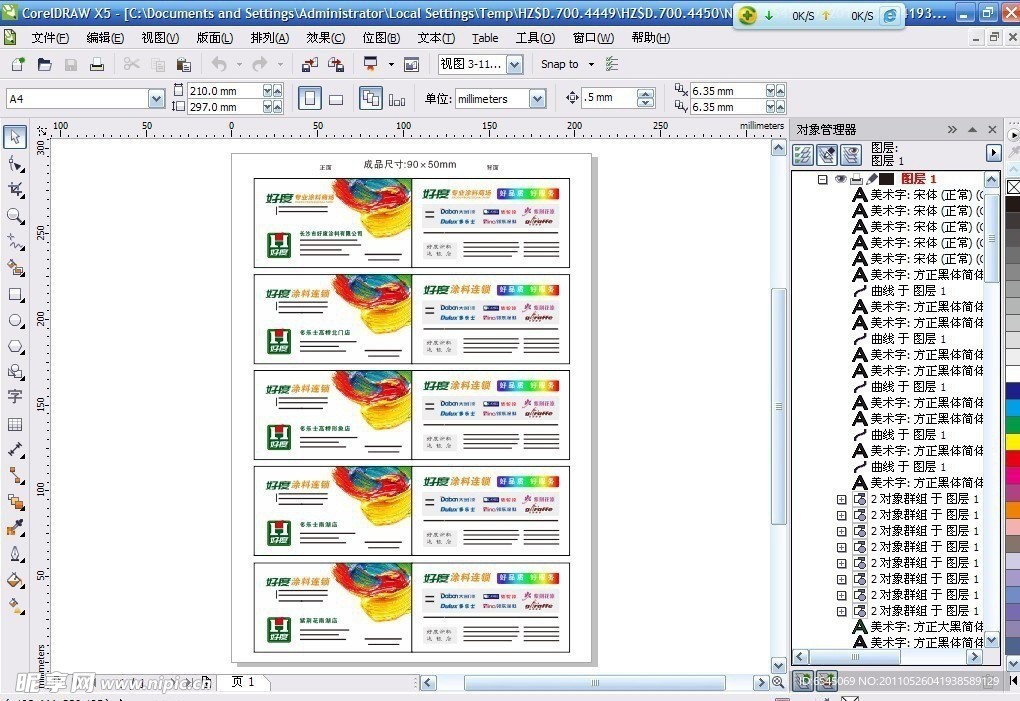Select the Freehand drawing tool

pos(16,242)
